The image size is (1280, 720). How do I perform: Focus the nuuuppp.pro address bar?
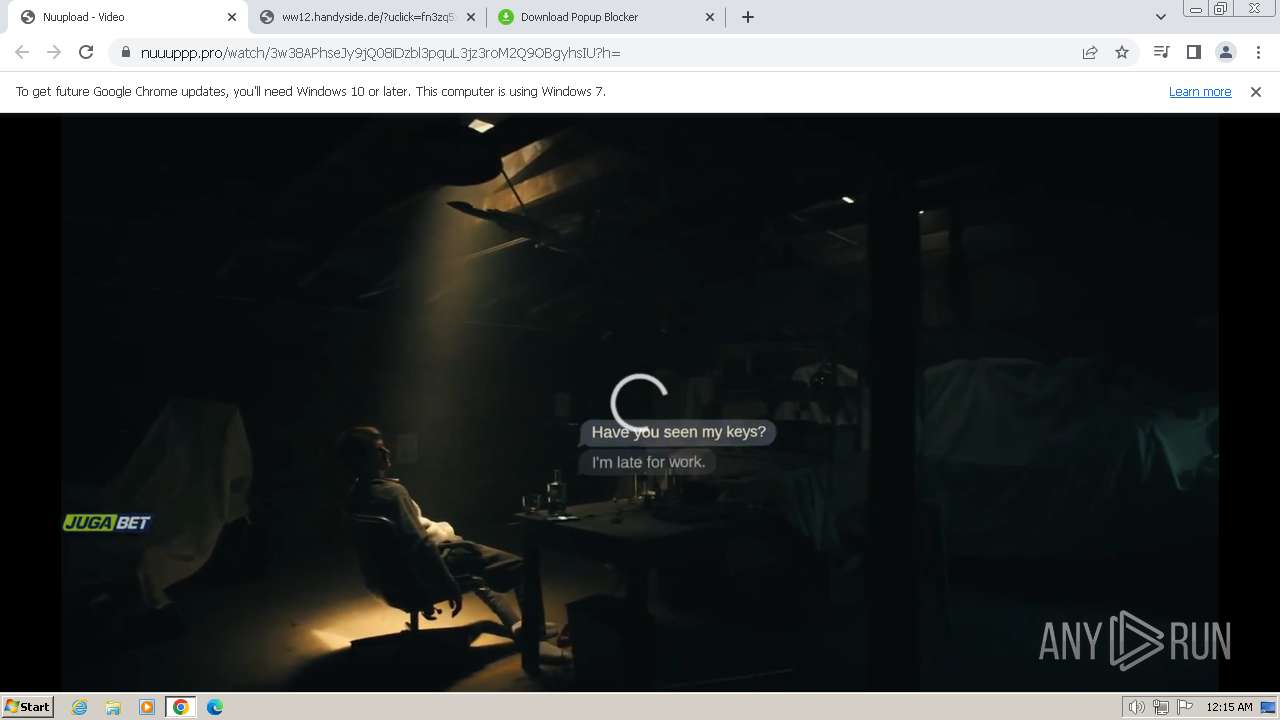600,52
